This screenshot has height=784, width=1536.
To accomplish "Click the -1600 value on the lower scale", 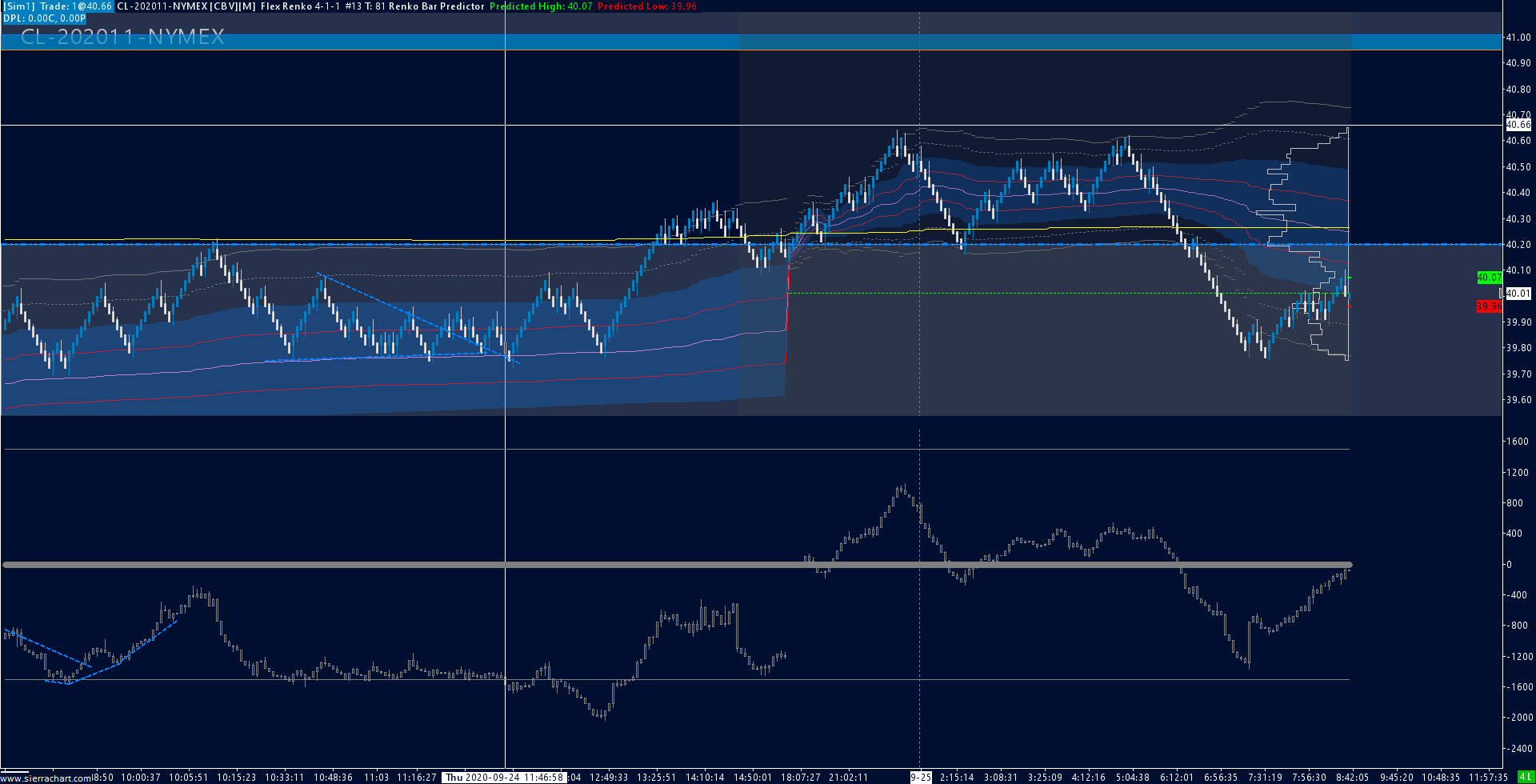I will click(x=1519, y=687).
